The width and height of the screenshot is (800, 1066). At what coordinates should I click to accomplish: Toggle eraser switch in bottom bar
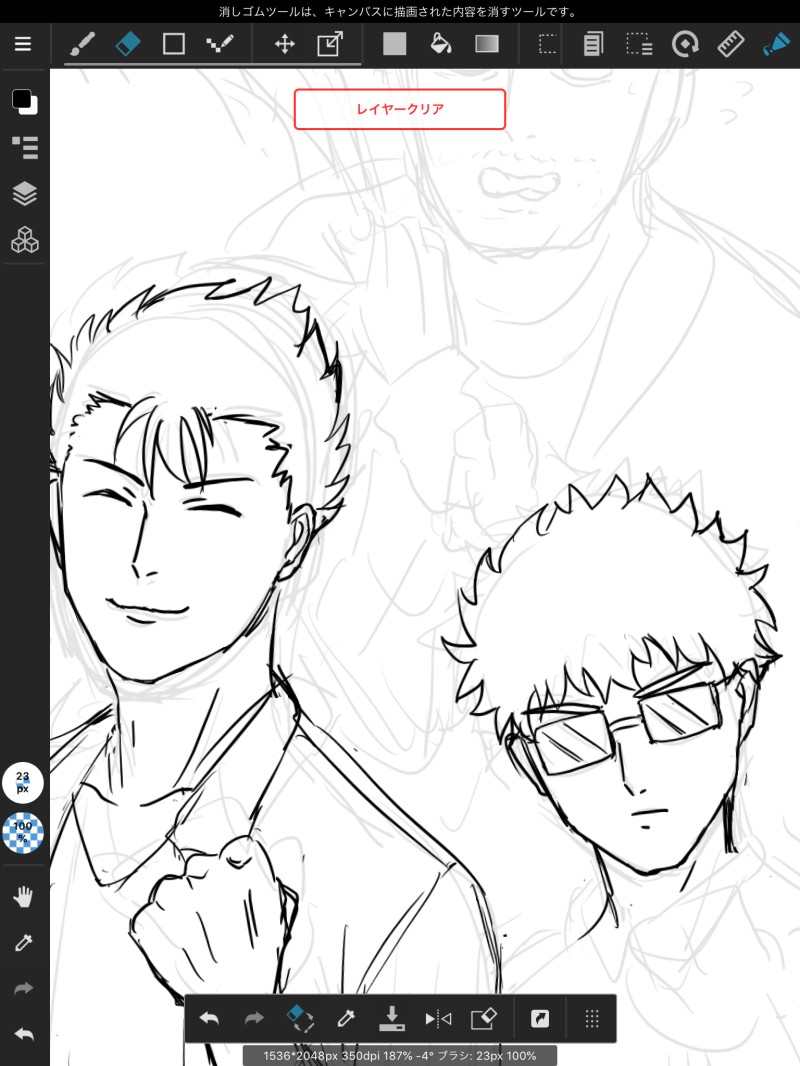click(300, 1018)
